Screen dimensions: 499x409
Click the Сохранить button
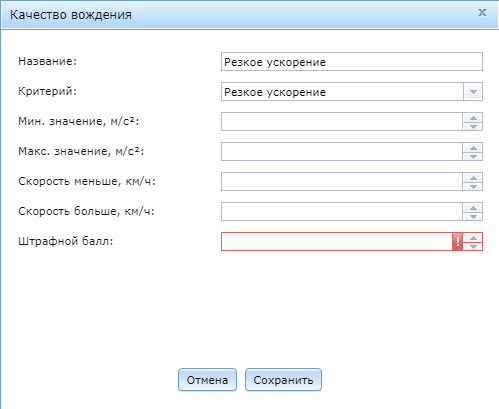(x=283, y=380)
